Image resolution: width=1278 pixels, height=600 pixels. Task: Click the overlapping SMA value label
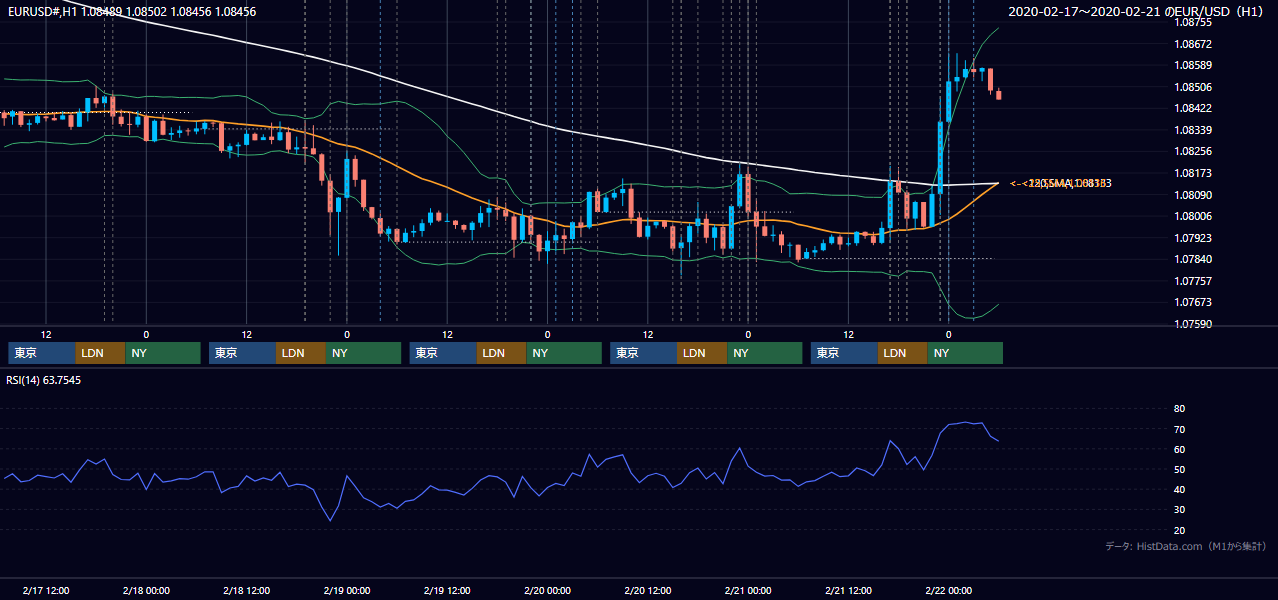point(1061,183)
